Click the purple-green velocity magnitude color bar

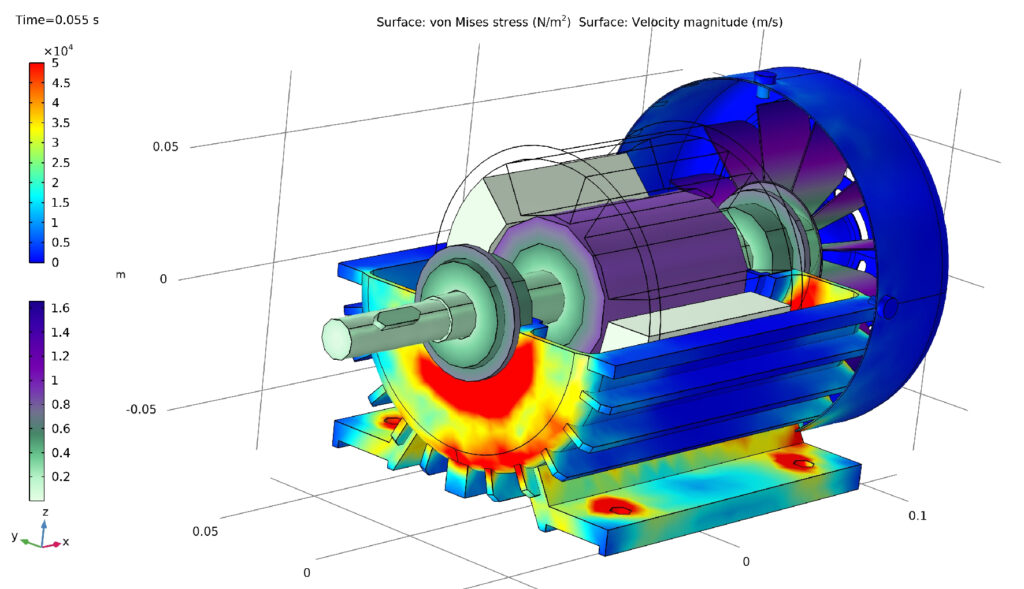[37, 401]
